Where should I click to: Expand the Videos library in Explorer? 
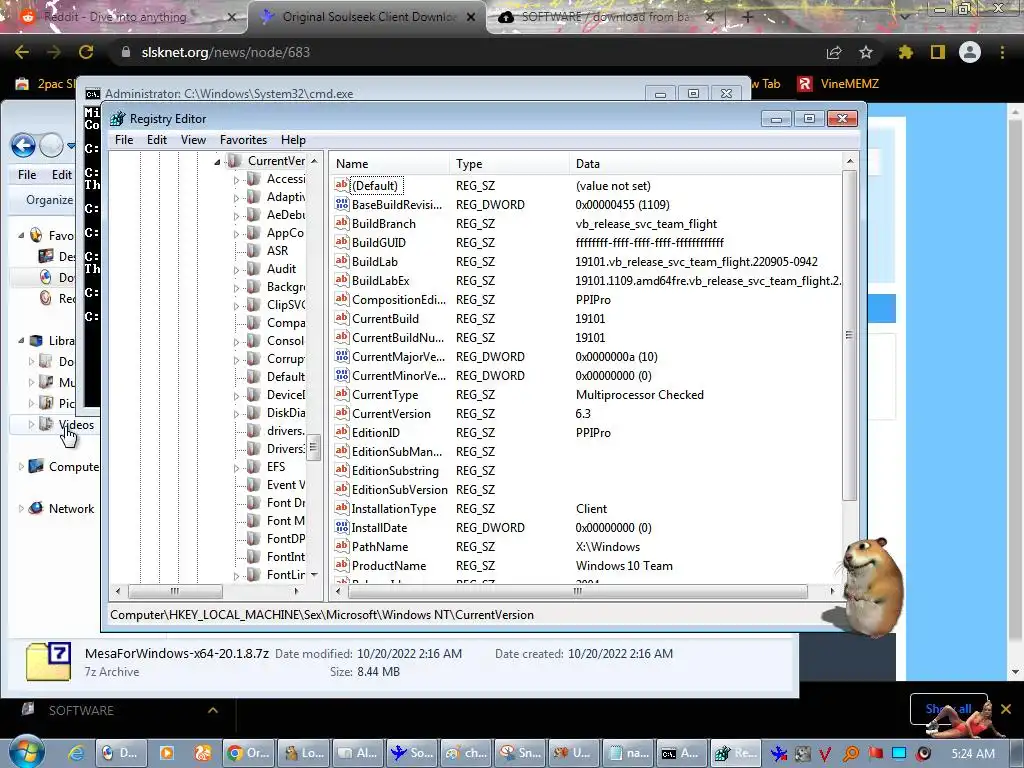(31, 424)
